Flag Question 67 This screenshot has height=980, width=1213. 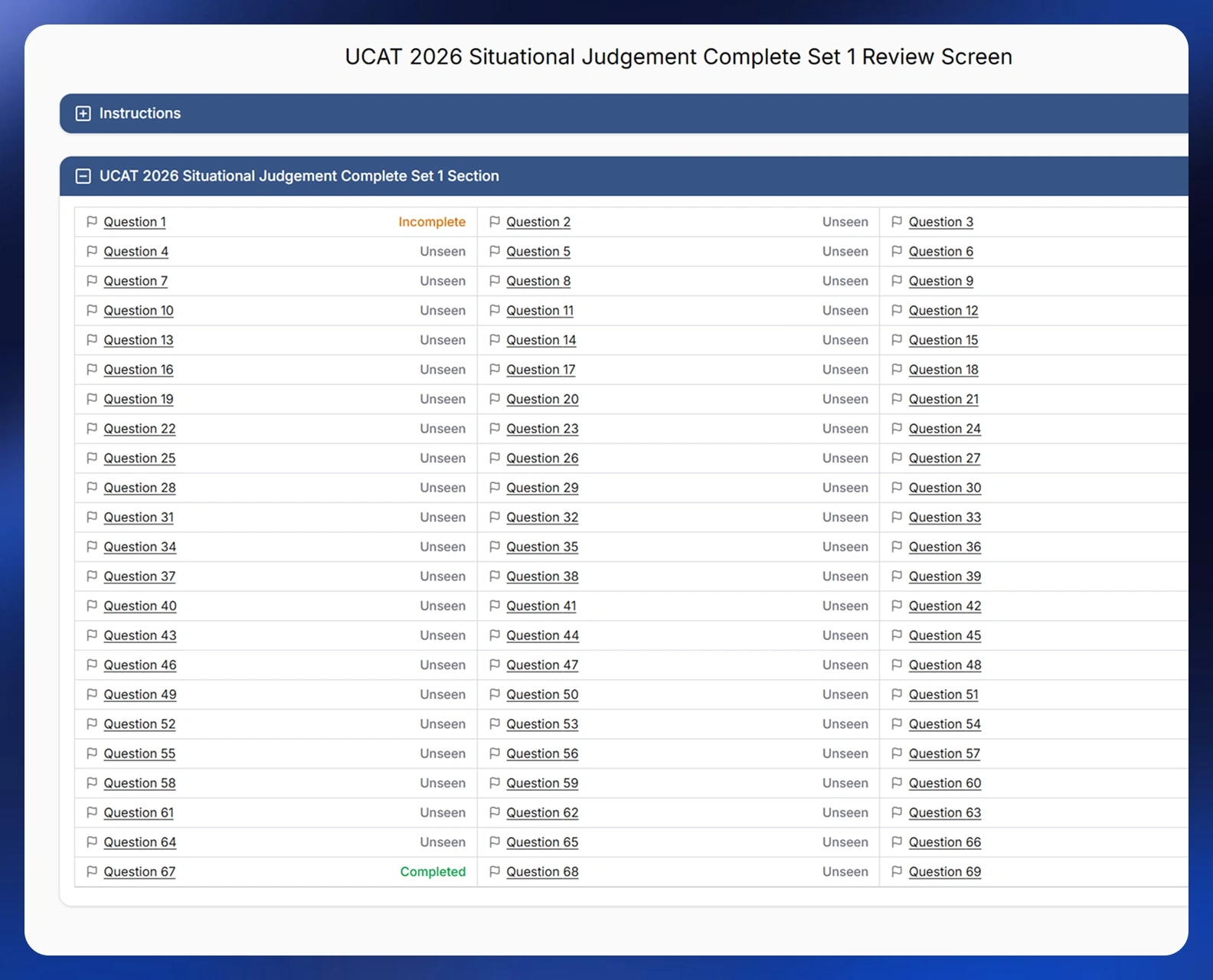click(92, 872)
